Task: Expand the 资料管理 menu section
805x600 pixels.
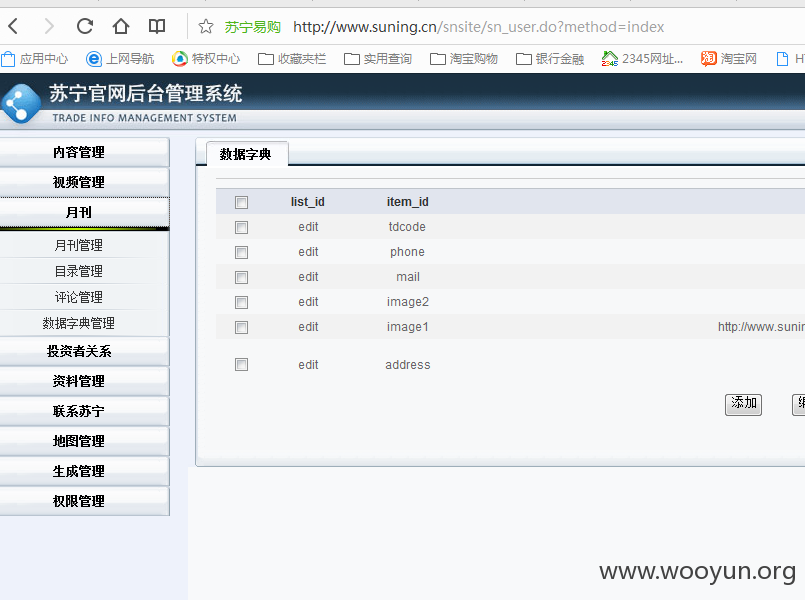Action: point(84,381)
